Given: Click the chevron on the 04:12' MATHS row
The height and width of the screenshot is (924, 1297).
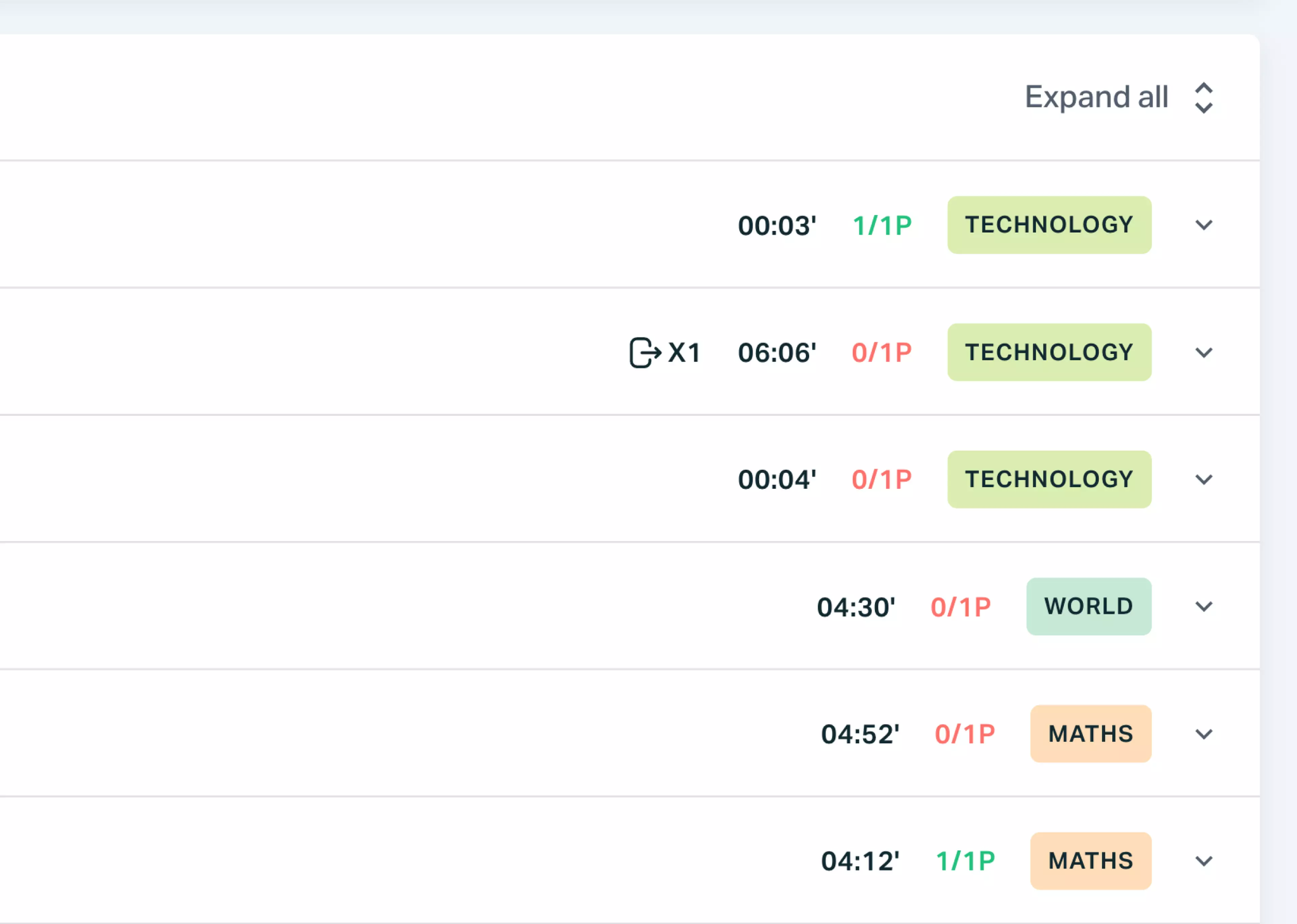Looking at the screenshot, I should [x=1204, y=861].
